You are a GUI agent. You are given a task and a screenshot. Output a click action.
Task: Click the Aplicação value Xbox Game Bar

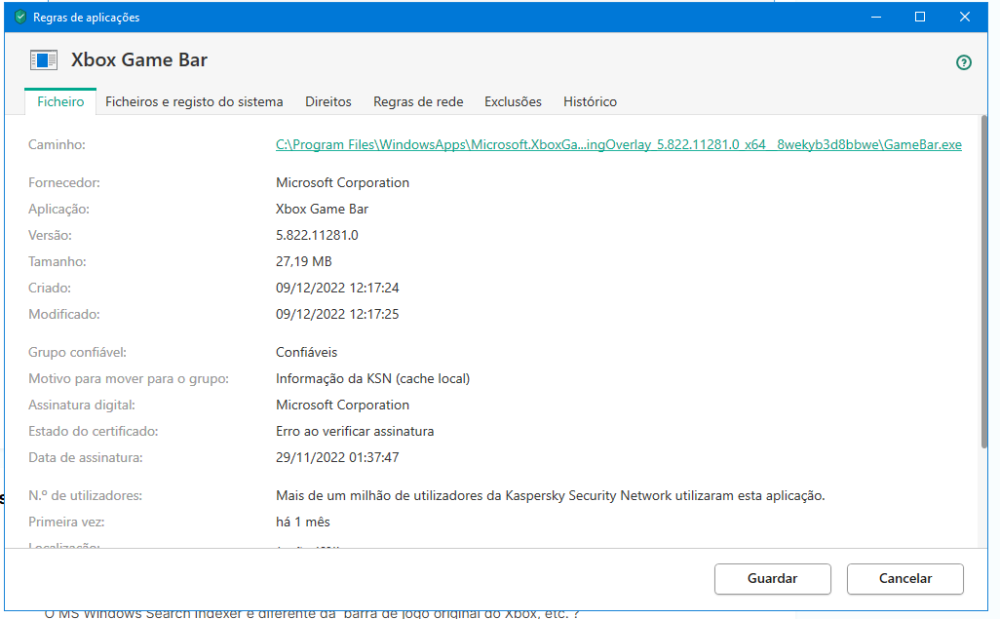coord(322,209)
